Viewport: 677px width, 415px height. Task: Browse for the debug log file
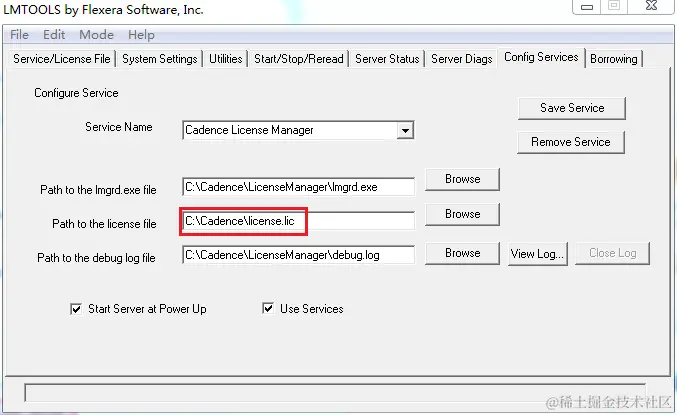[462, 253]
